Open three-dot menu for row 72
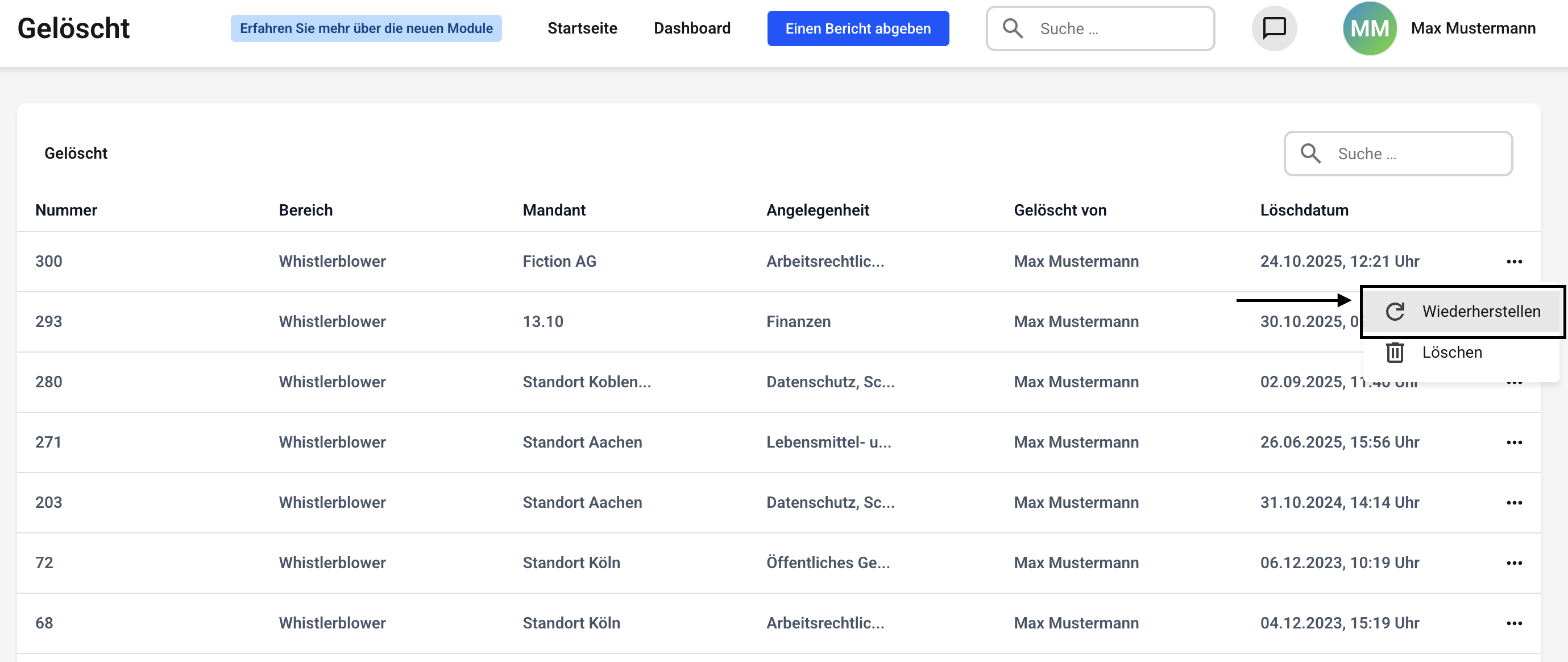This screenshot has height=662, width=1568. tap(1514, 562)
